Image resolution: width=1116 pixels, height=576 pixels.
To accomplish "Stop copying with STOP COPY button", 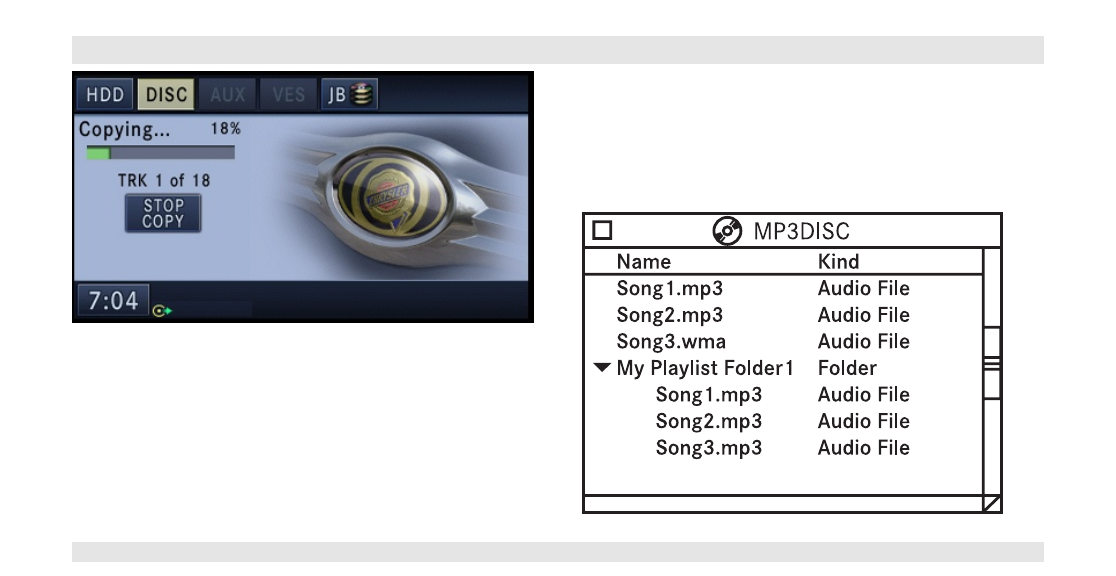I will 163,214.
